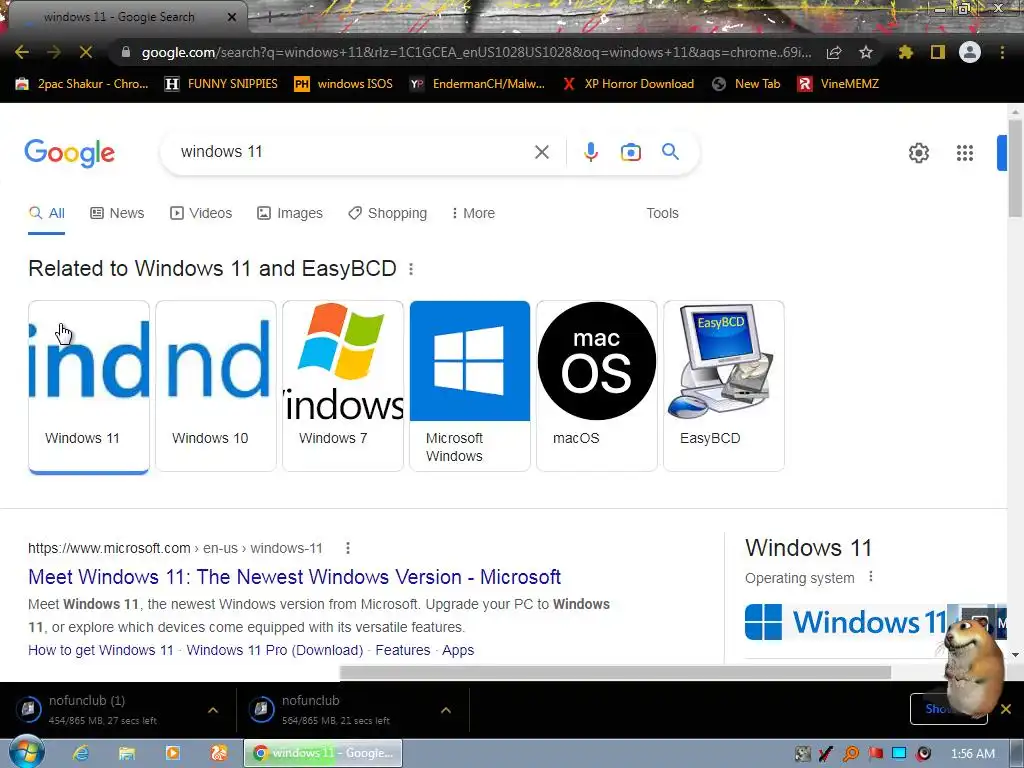The width and height of the screenshot is (1024, 768).
Task: Select the Windows 10 related card
Action: pos(216,386)
